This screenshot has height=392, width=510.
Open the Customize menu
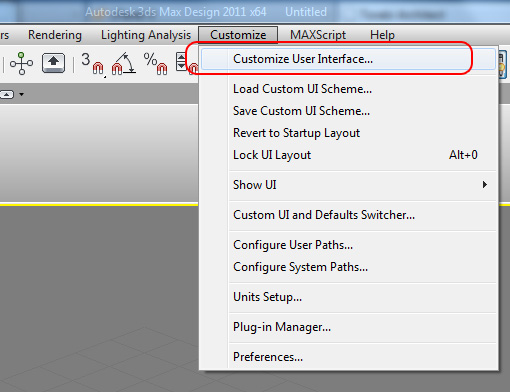238,35
